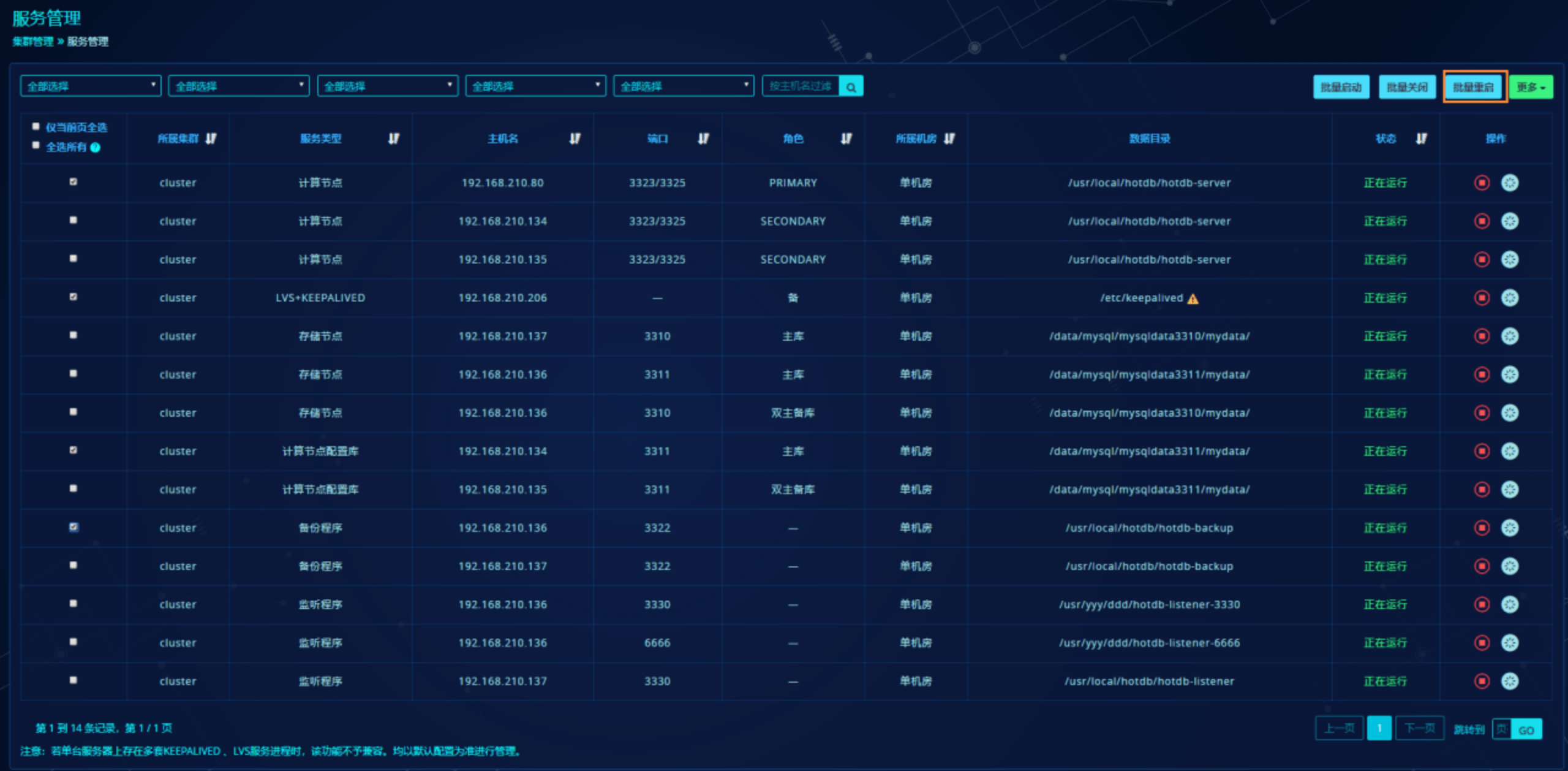Screen dimensions: 1568x771
Task: Click the search magnifier icon
Action: tap(851, 87)
